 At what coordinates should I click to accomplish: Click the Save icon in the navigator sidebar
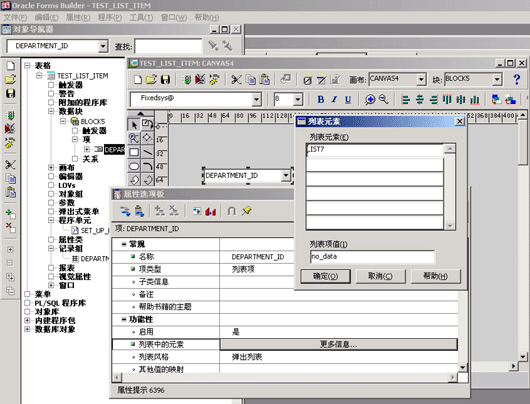coord(10,94)
